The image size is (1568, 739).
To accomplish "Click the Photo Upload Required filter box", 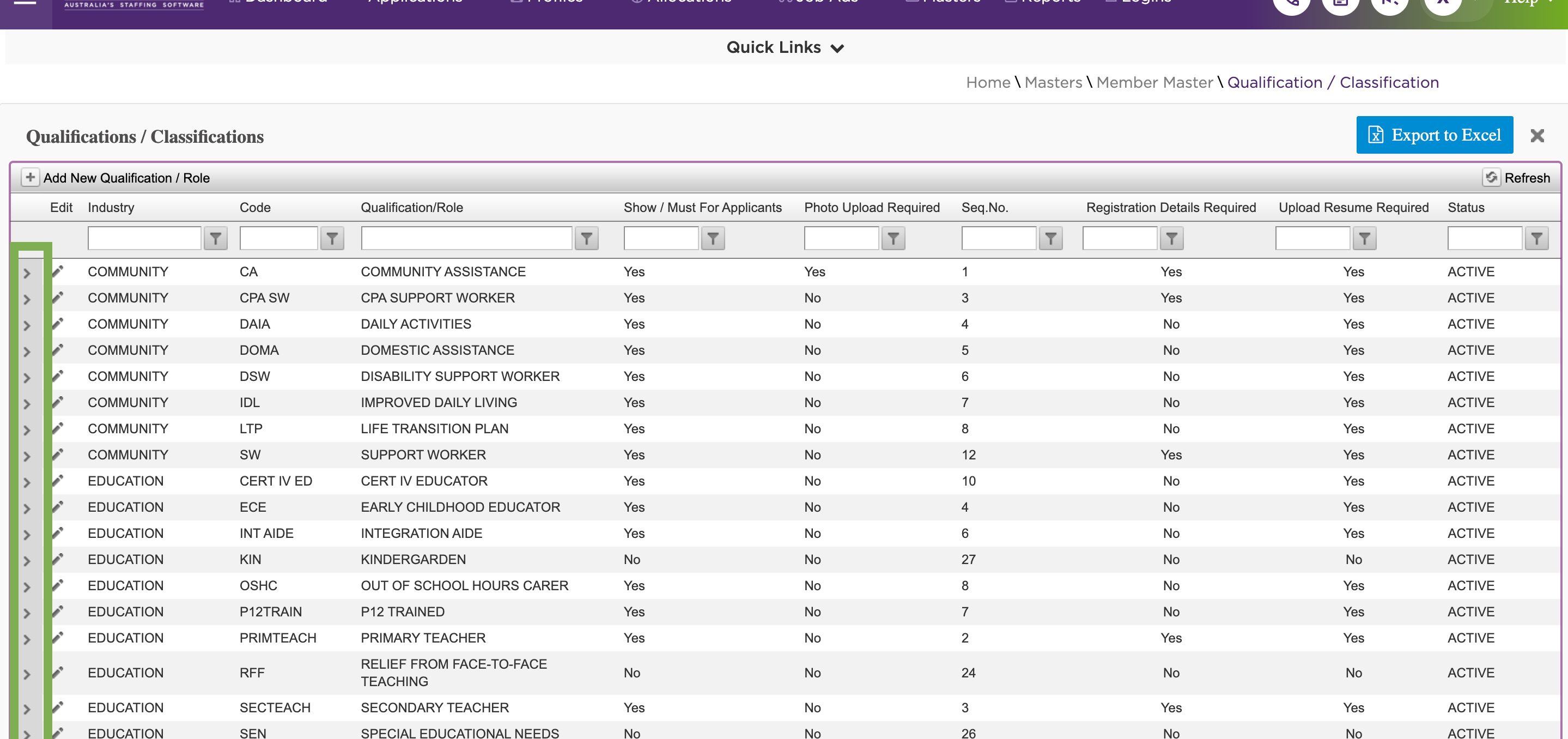I will (x=841, y=238).
